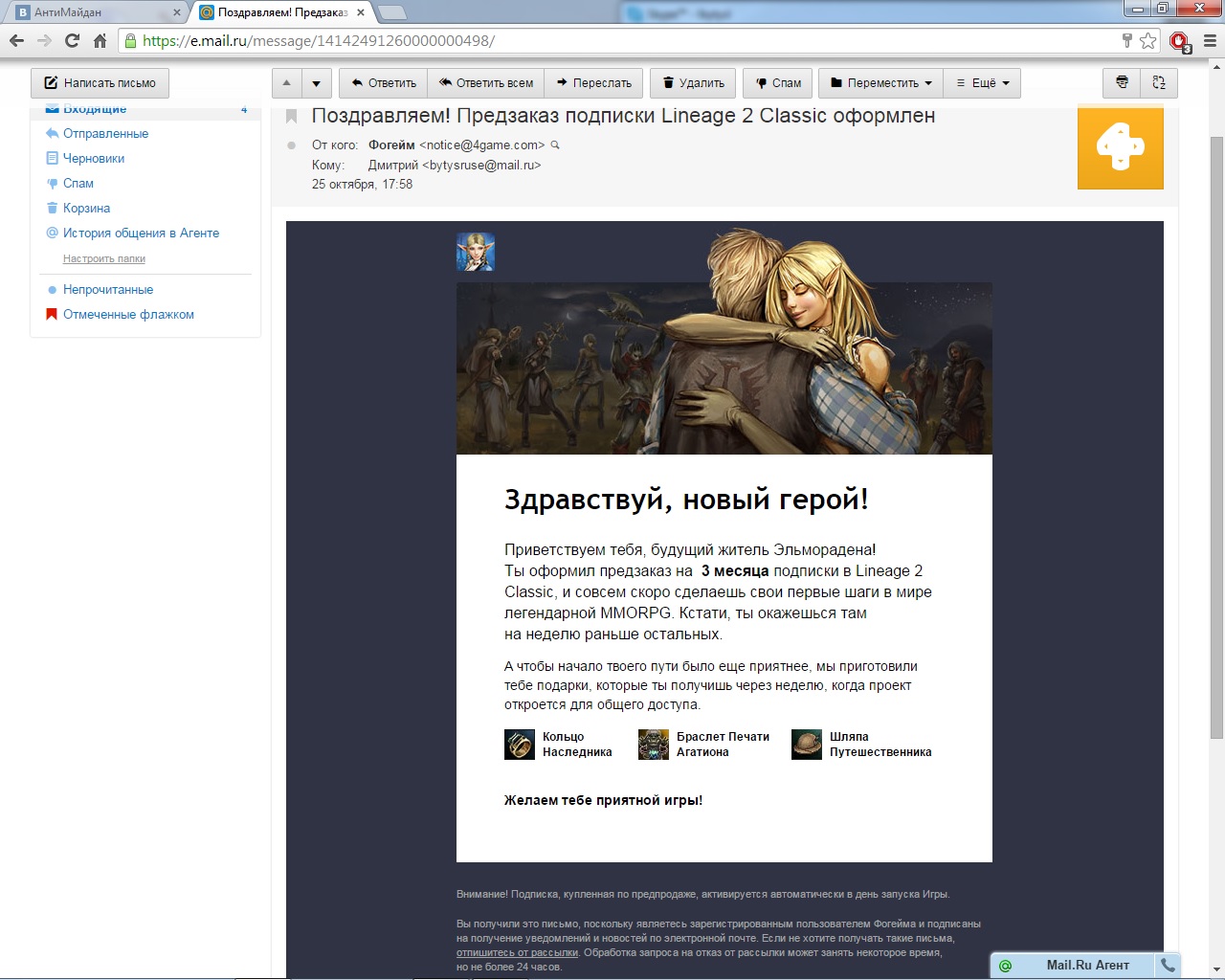1225x980 pixels.
Task: Click the search icon beside sender address
Action: tap(555, 145)
